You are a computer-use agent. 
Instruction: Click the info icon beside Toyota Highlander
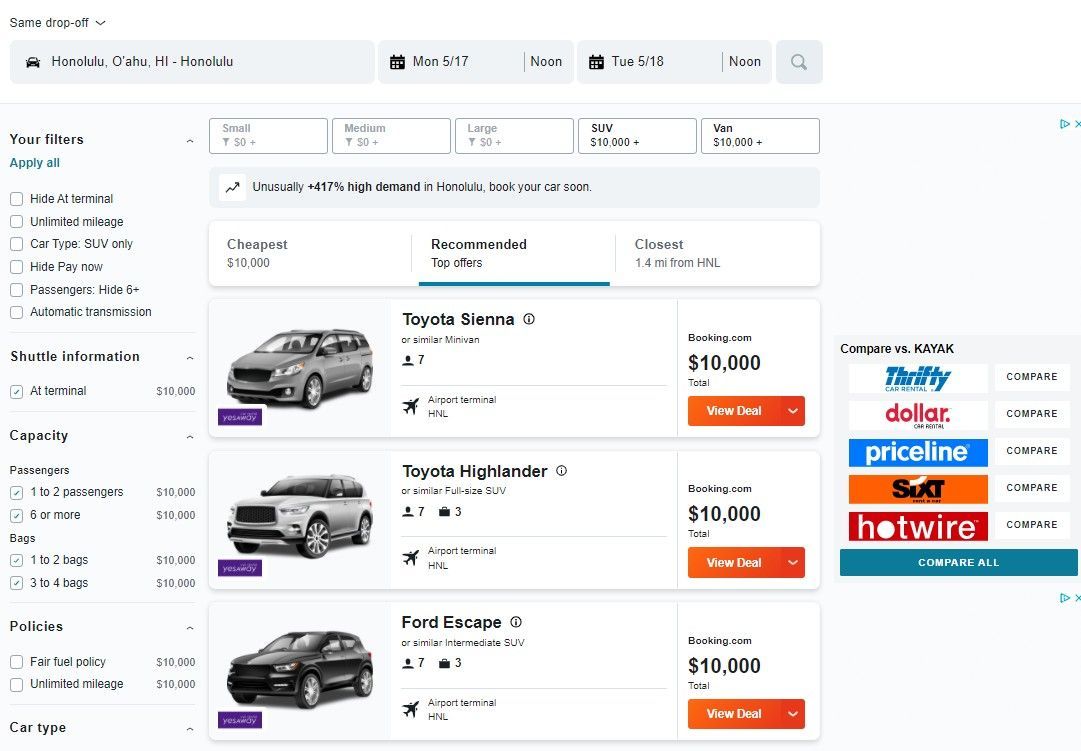pyautogui.click(x=562, y=471)
